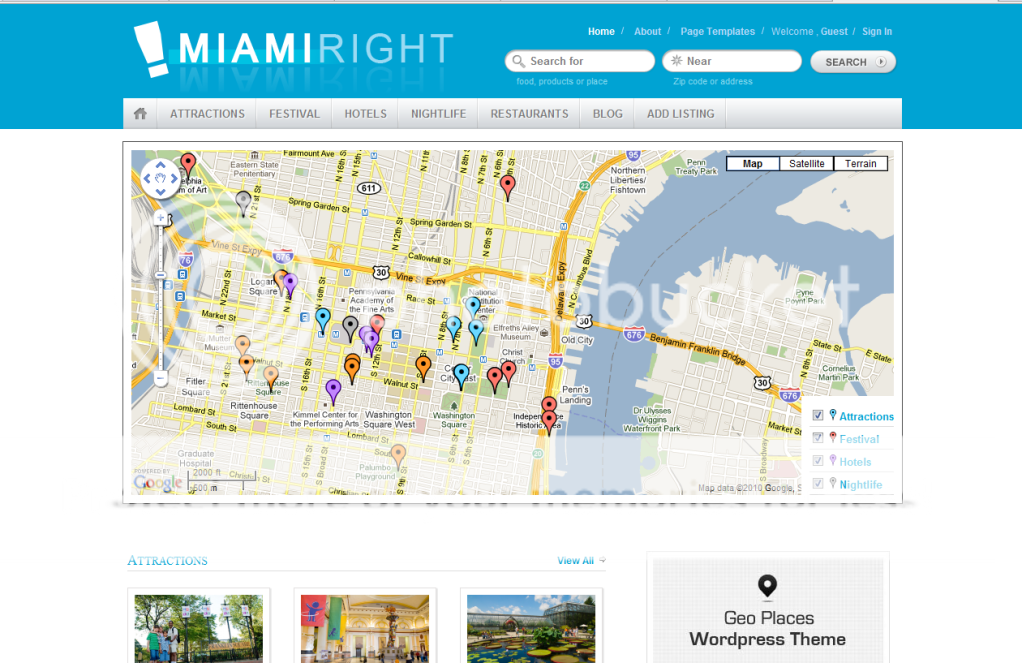Open the Add Listing menu item
1022x663 pixels.
pos(680,113)
